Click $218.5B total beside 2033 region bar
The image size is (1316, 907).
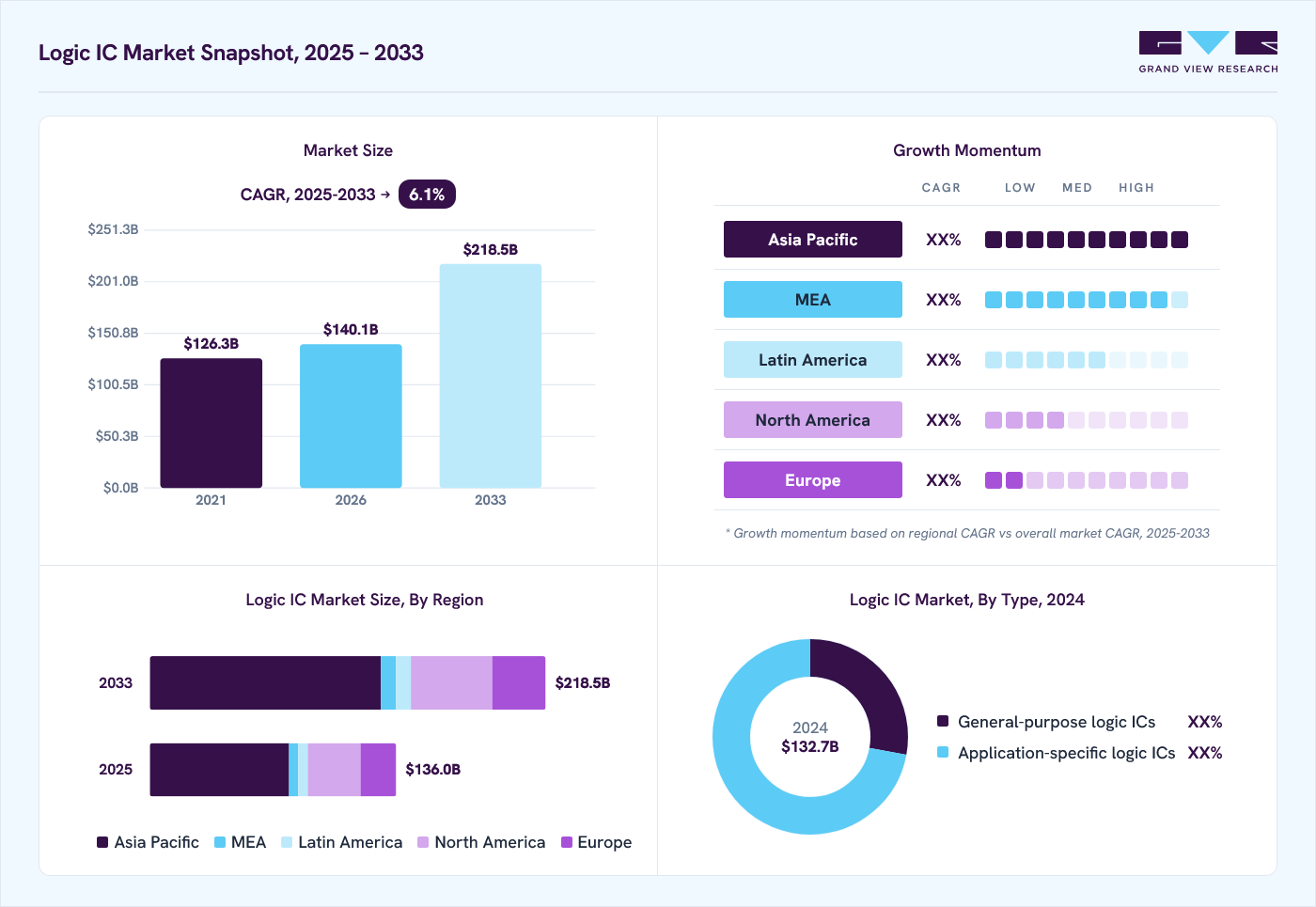pyautogui.click(x=583, y=683)
